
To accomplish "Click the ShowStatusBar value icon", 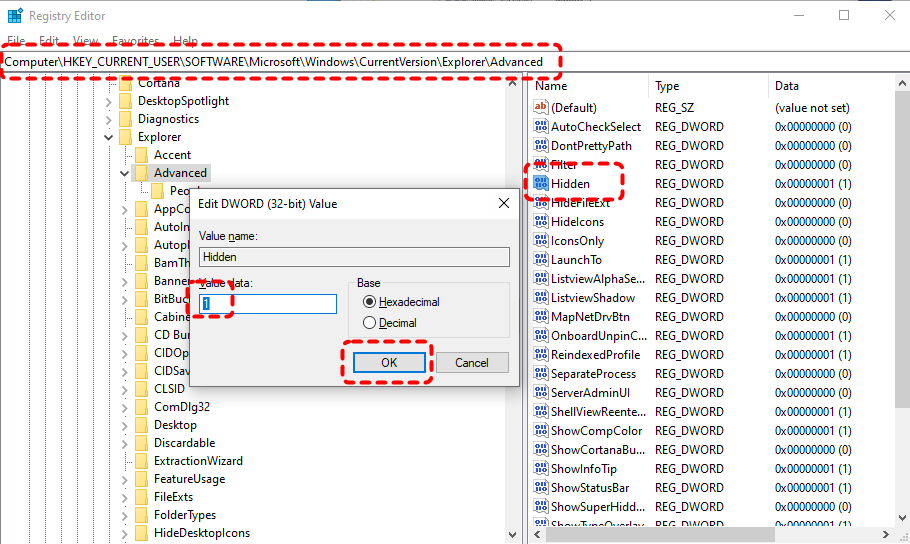I will [541, 488].
